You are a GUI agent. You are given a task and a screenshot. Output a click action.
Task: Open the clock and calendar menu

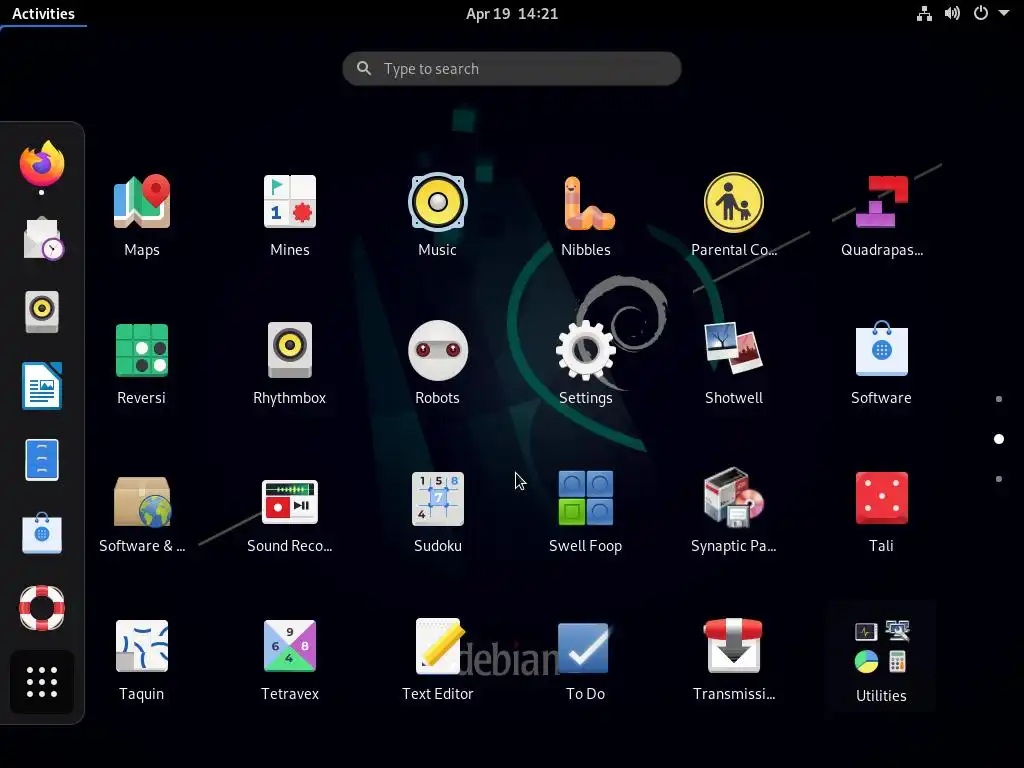(x=512, y=14)
